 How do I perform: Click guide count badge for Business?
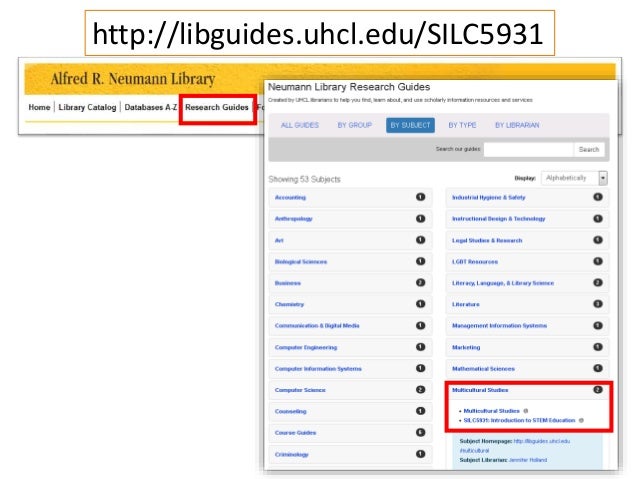click(420, 283)
